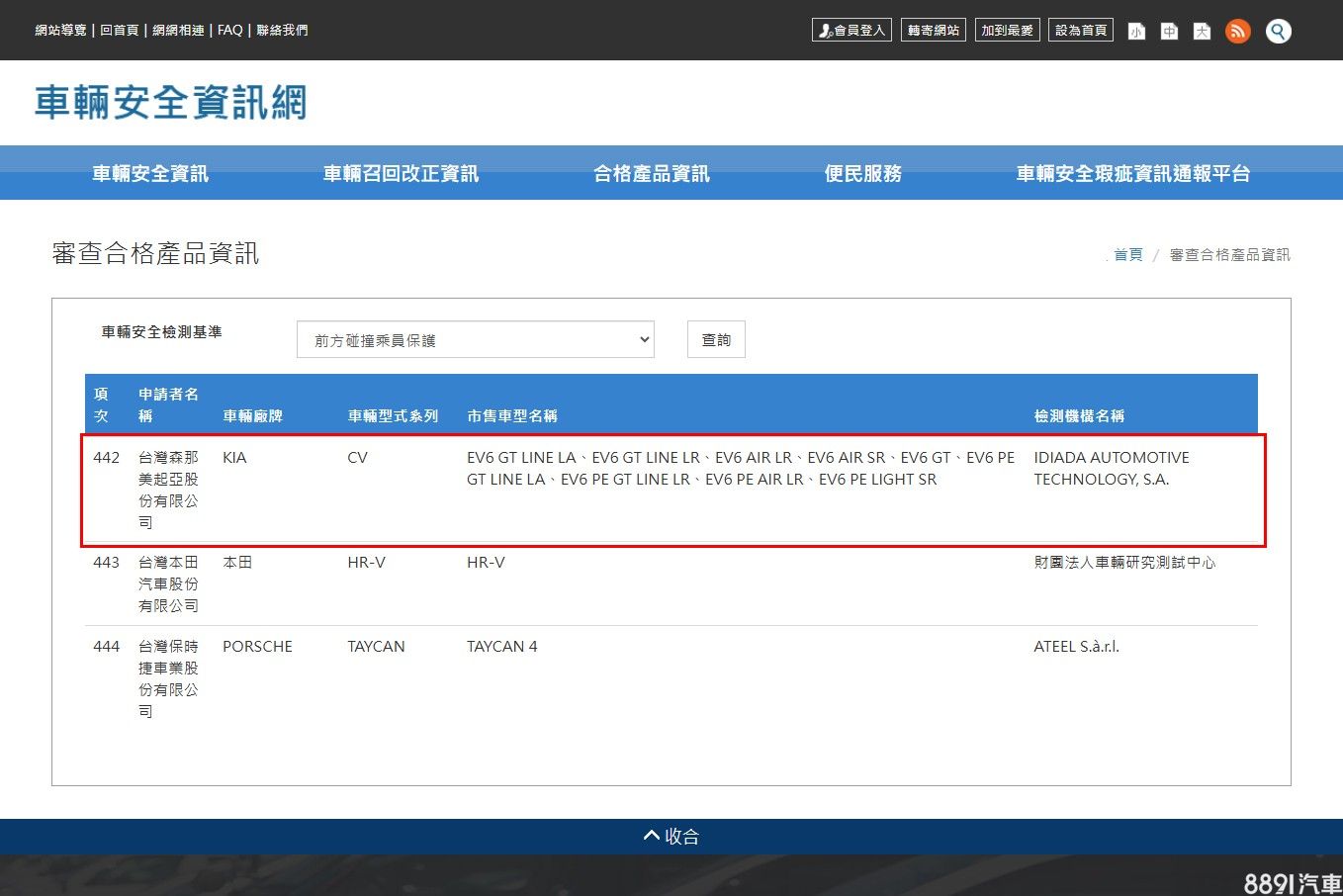The height and width of the screenshot is (896, 1343).
Task: Select the KIA CV row 442
Action: click(x=672, y=489)
